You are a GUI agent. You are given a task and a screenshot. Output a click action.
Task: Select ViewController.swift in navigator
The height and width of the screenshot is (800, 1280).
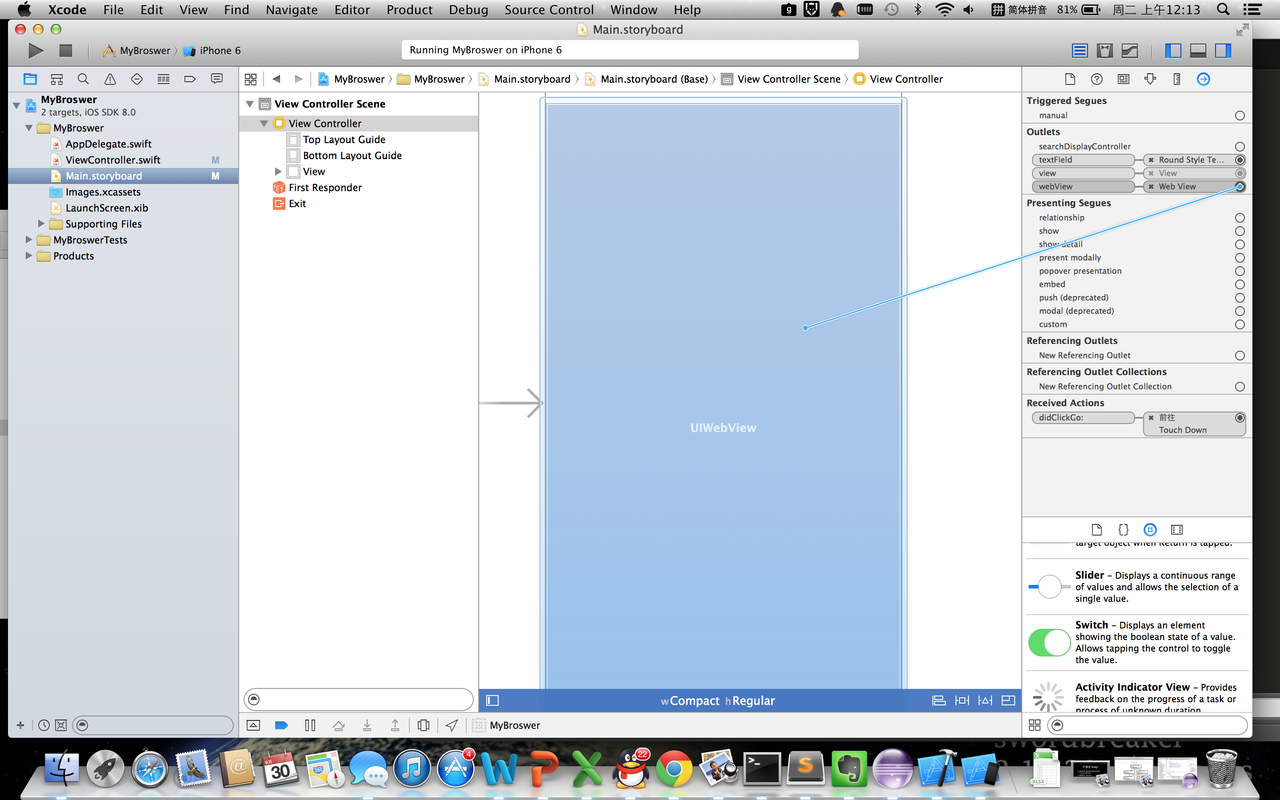point(113,160)
